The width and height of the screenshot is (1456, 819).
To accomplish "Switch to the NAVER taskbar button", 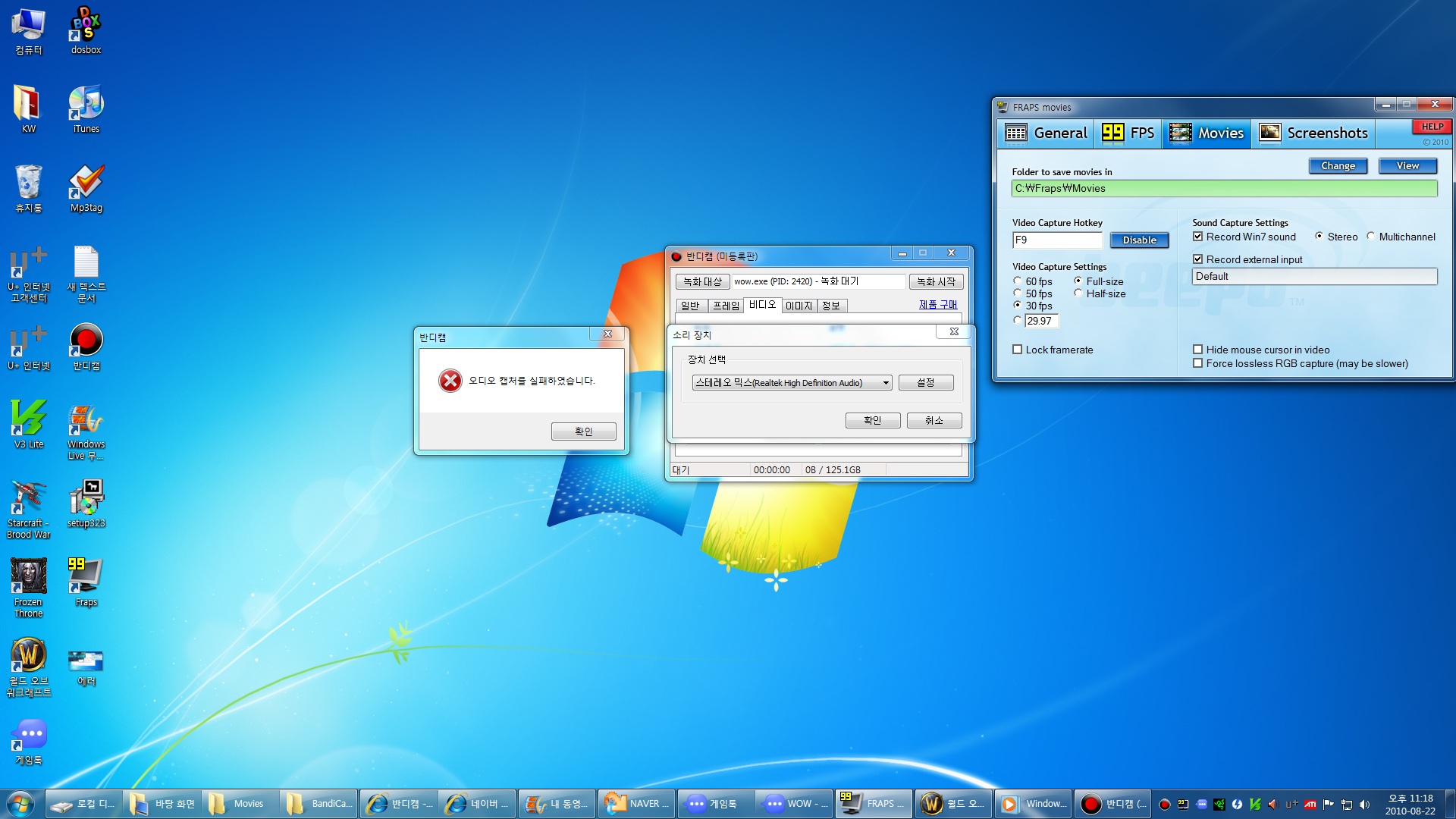I will coord(637,804).
